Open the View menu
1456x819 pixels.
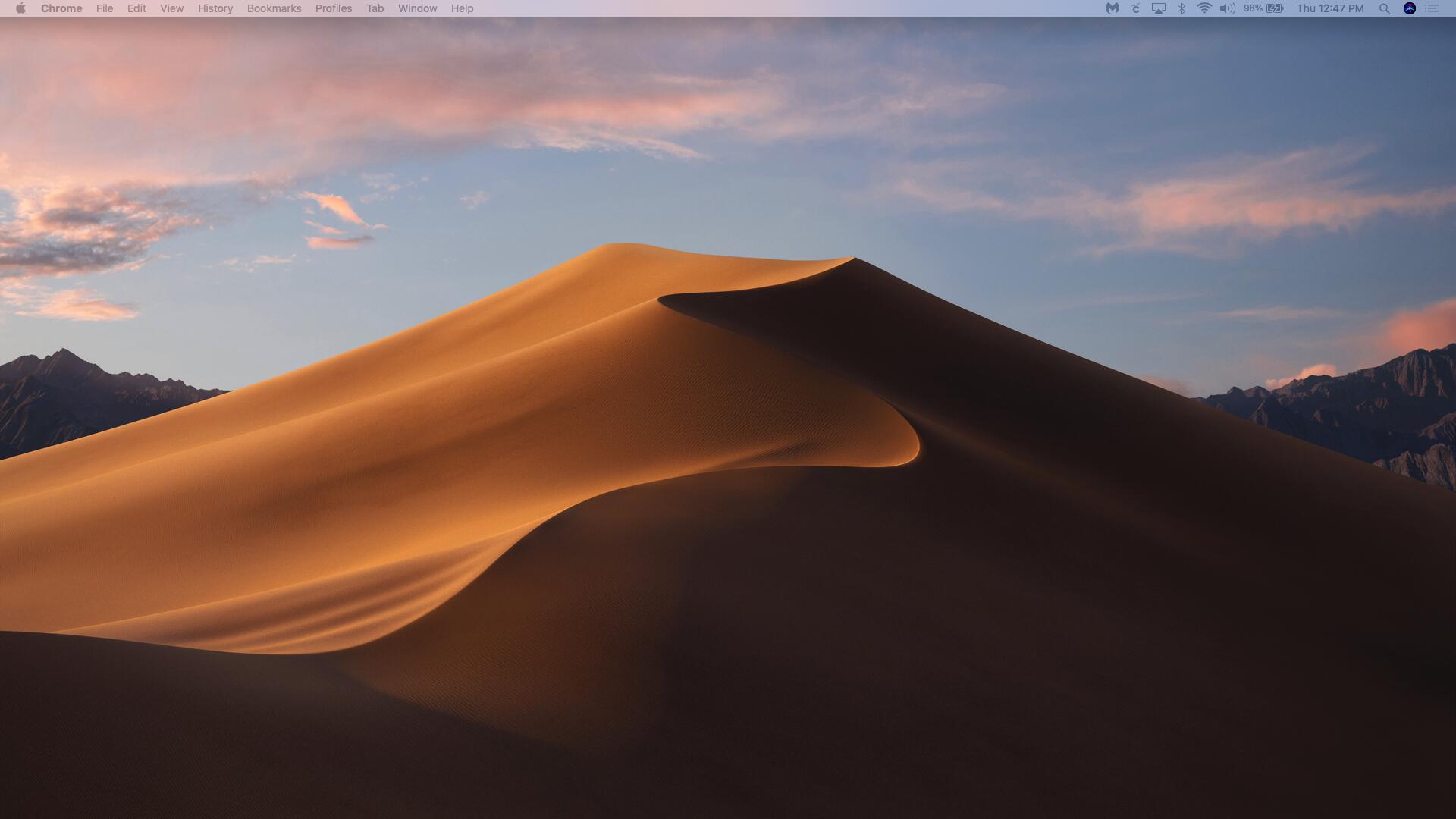point(171,8)
